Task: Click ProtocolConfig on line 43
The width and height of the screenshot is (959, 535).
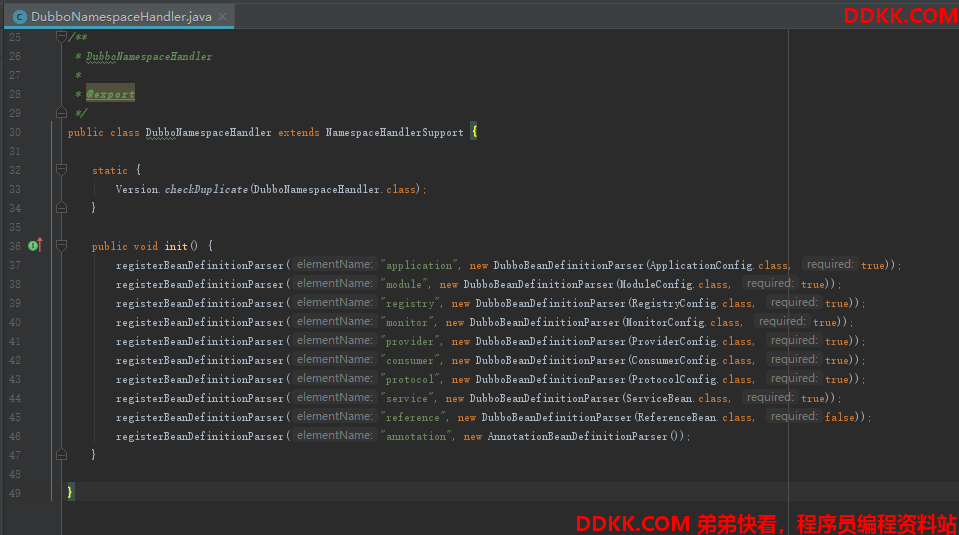Action: pos(675,378)
